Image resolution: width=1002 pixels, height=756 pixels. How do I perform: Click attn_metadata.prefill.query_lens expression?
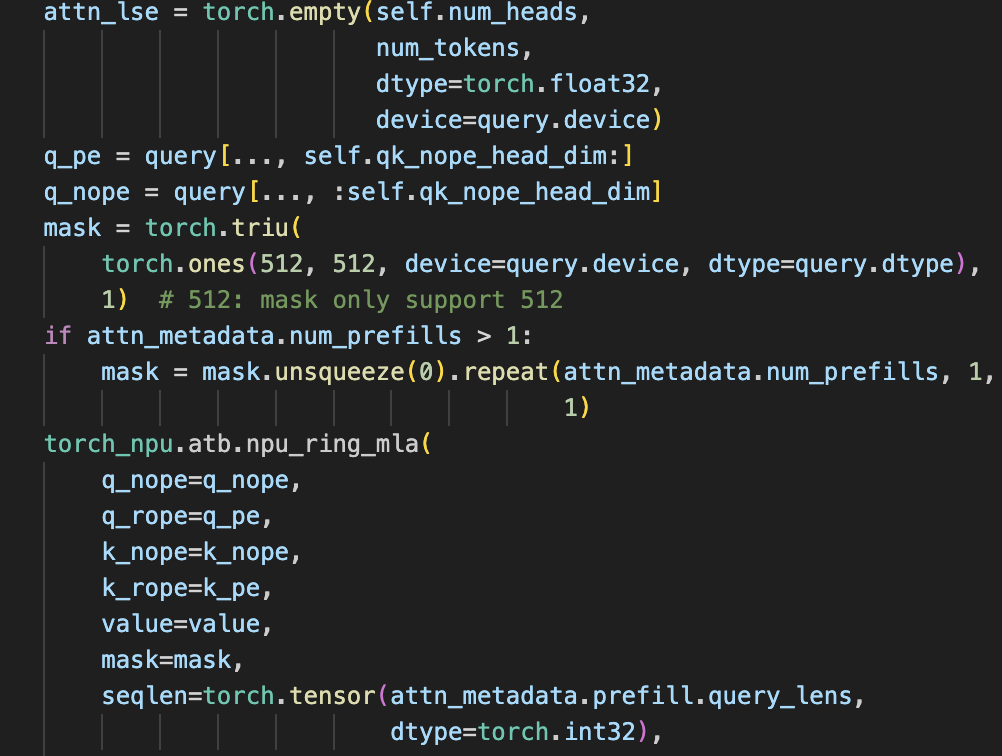click(x=621, y=696)
